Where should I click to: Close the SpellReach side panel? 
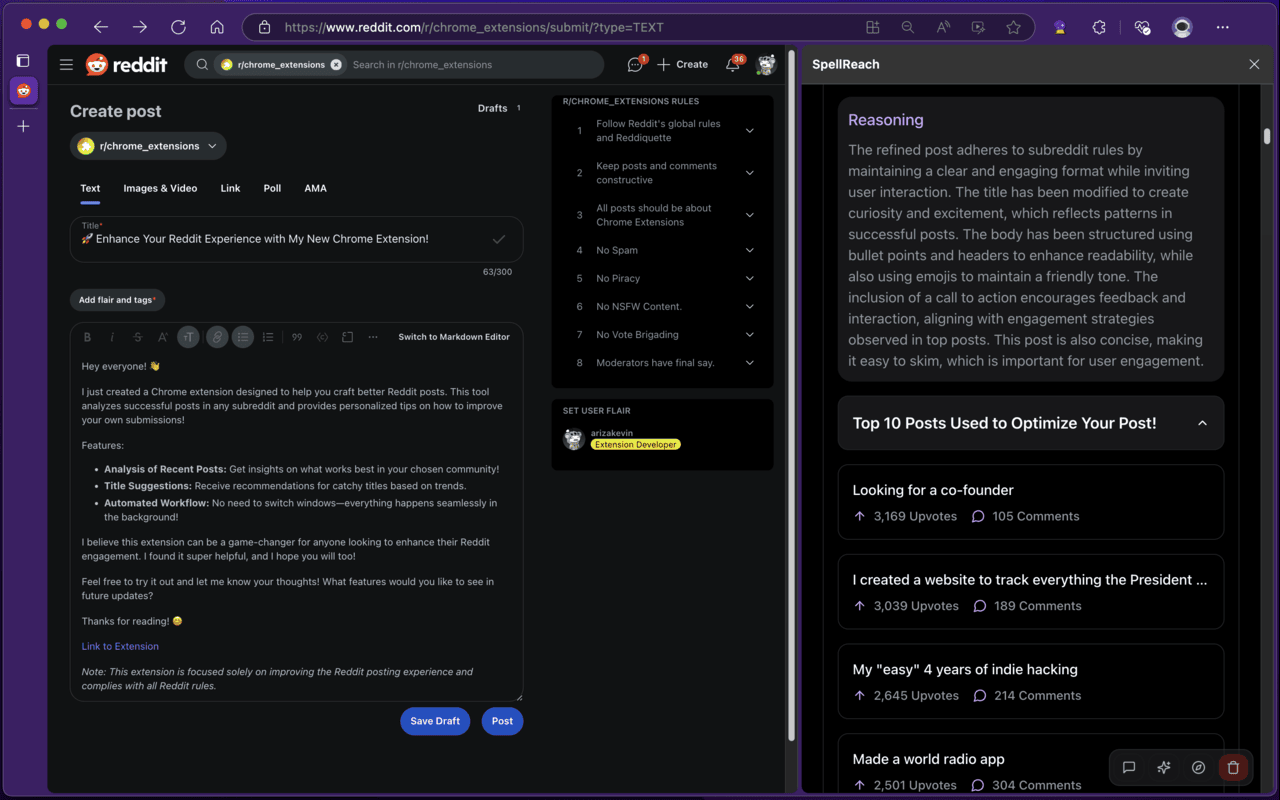(x=1254, y=64)
